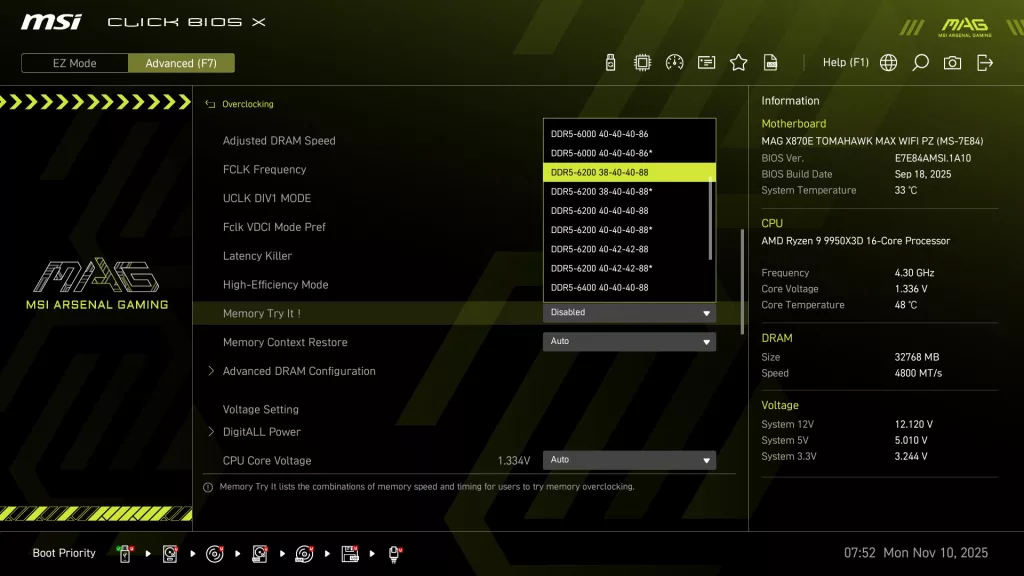Screen dimensions: 1024x576
Task: Click Help (F1)
Action: (845, 61)
